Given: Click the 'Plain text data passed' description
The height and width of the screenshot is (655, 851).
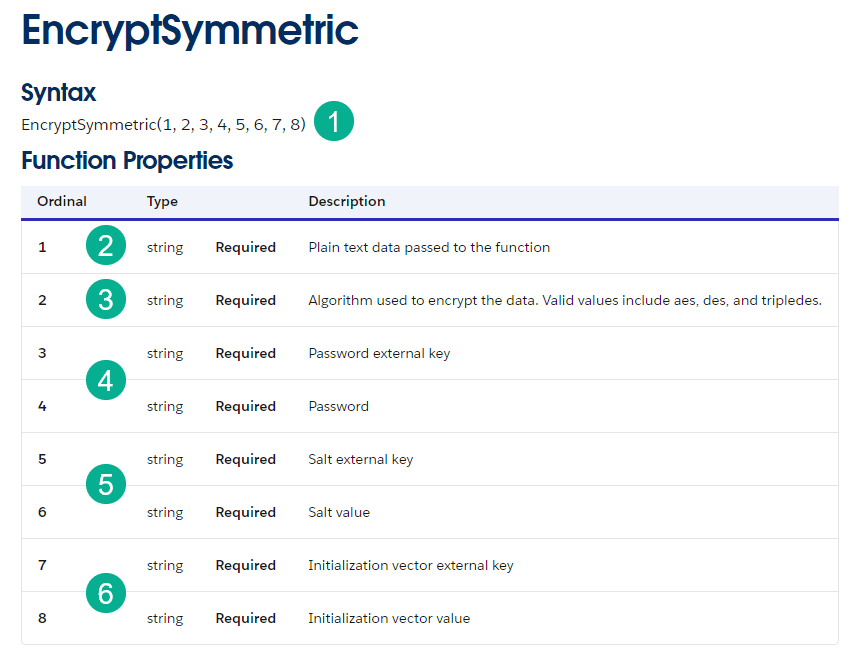Looking at the screenshot, I should 429,247.
